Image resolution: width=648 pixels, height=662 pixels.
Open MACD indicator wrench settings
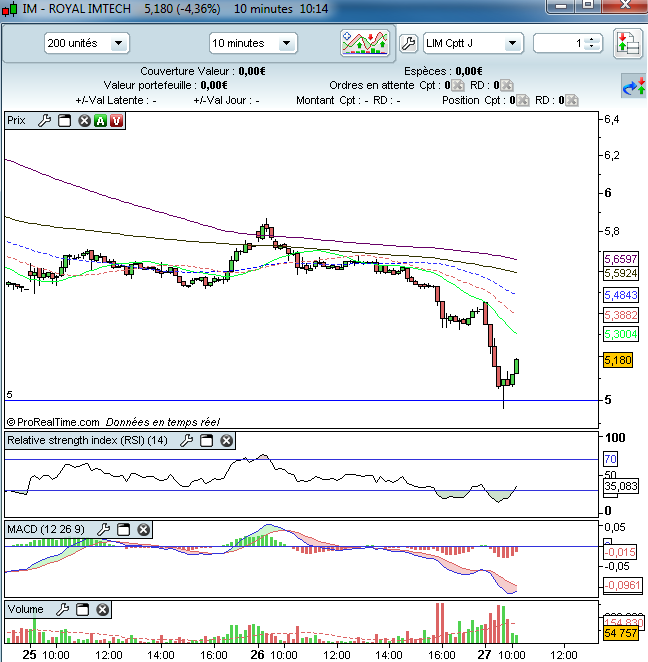click(x=103, y=529)
